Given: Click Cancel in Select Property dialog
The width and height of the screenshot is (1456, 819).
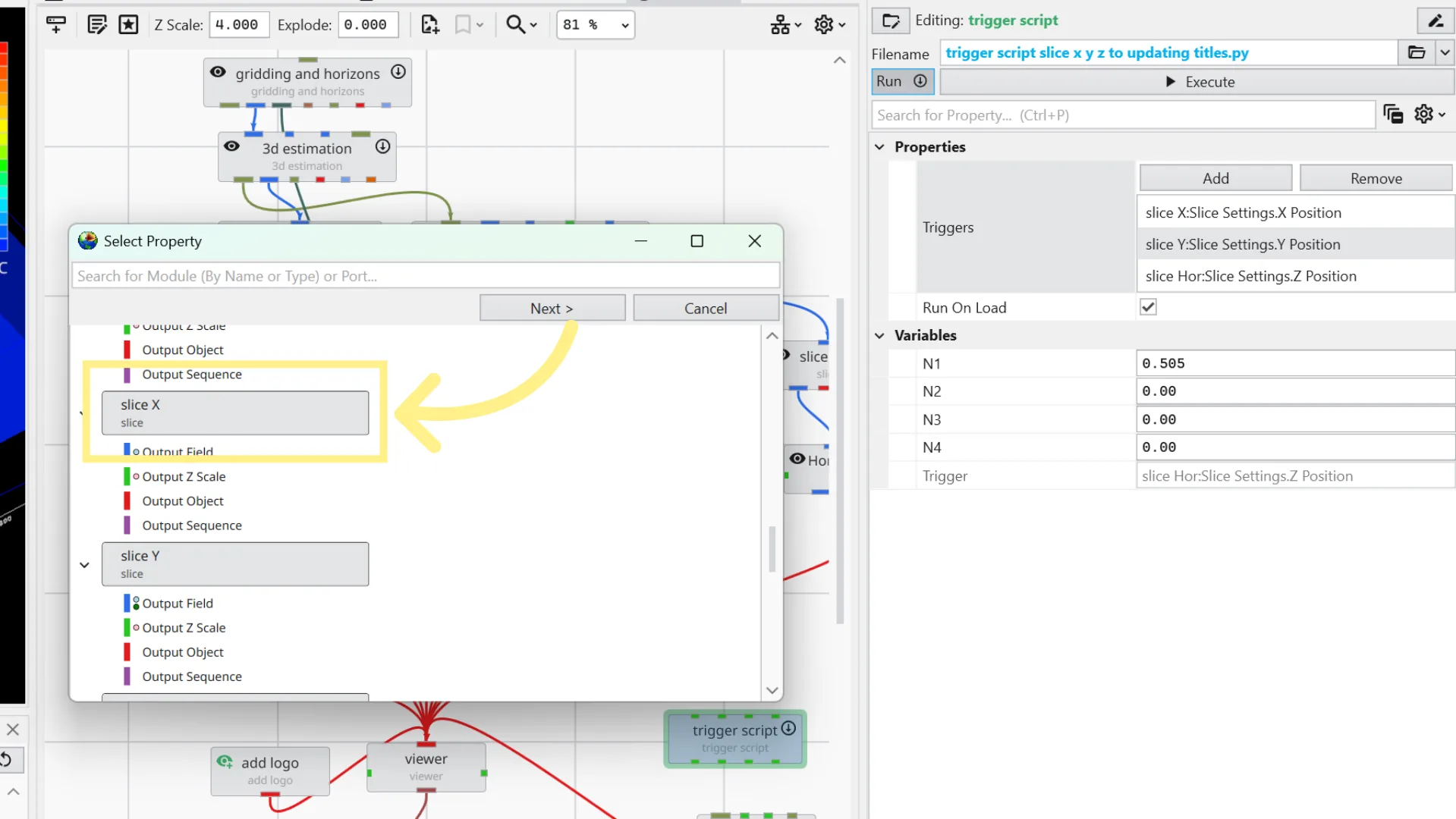Looking at the screenshot, I should [x=706, y=308].
